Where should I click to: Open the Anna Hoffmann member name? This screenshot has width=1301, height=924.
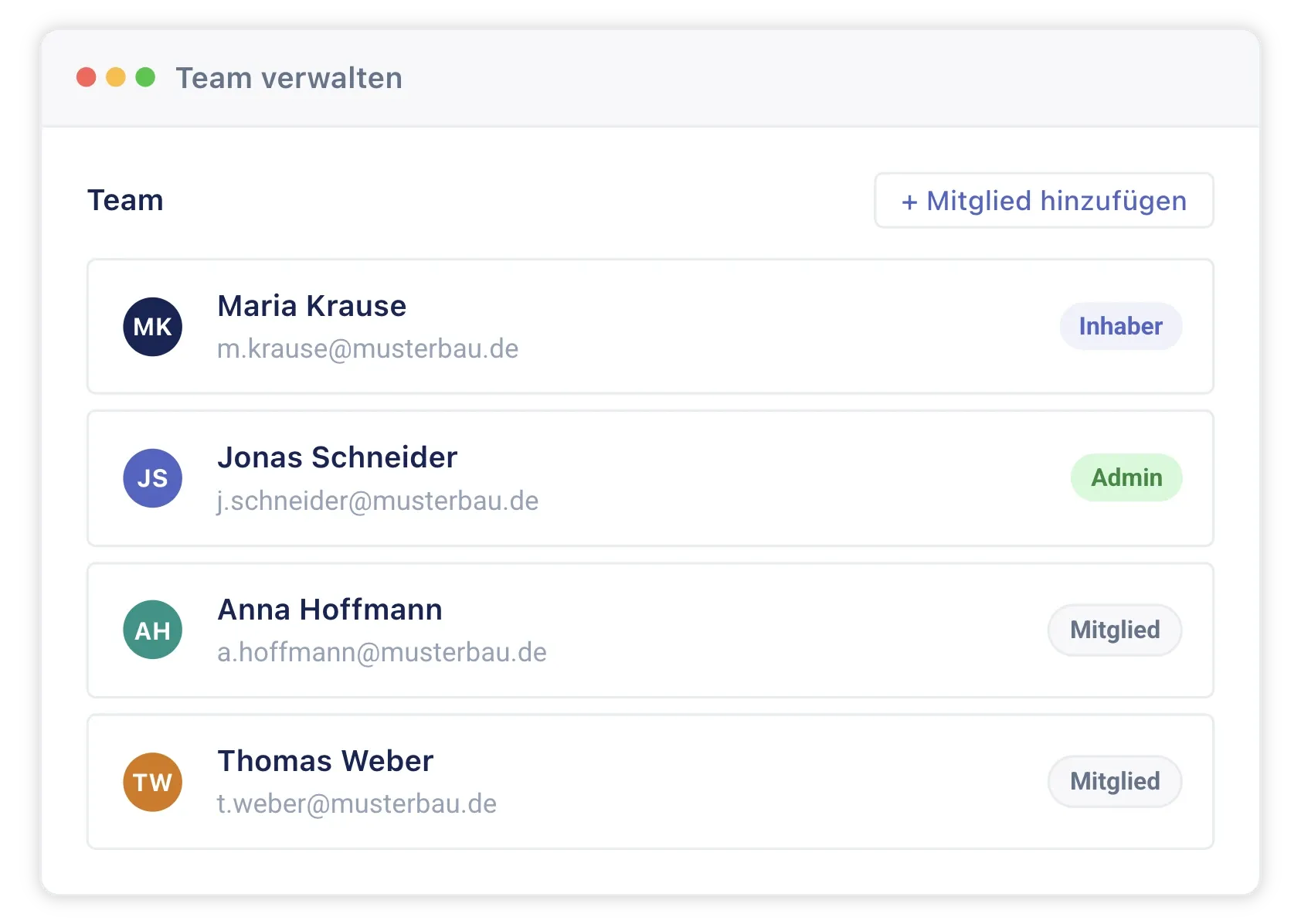pyautogui.click(x=330, y=610)
